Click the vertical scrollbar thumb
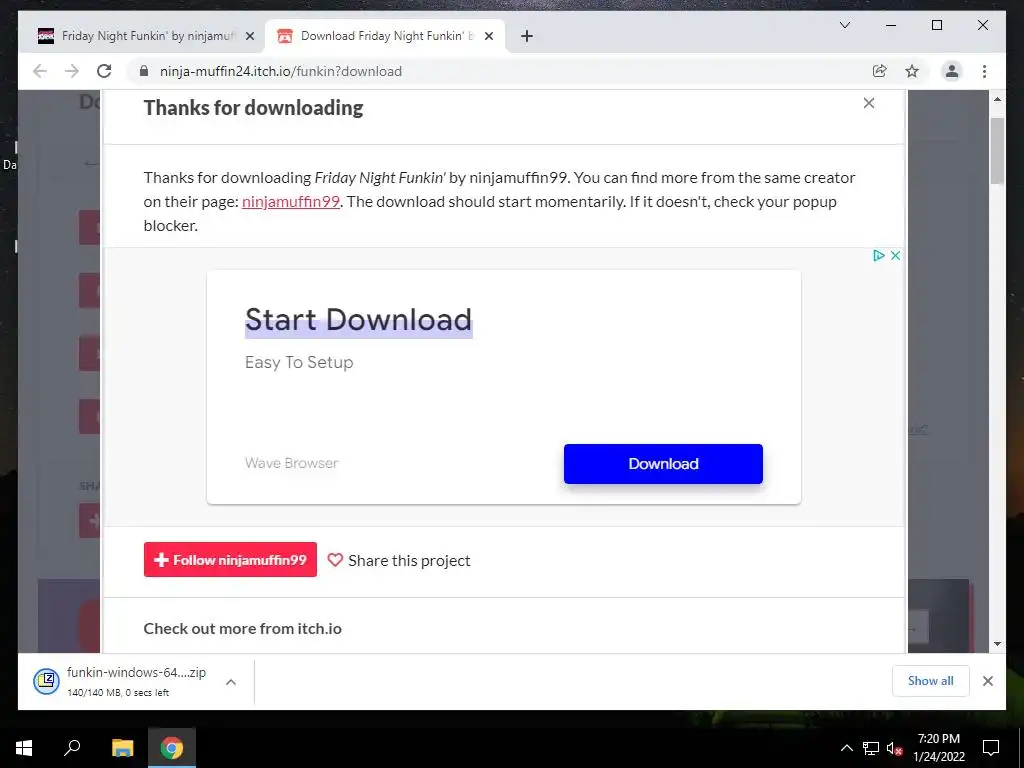1024x768 pixels. coord(997,152)
